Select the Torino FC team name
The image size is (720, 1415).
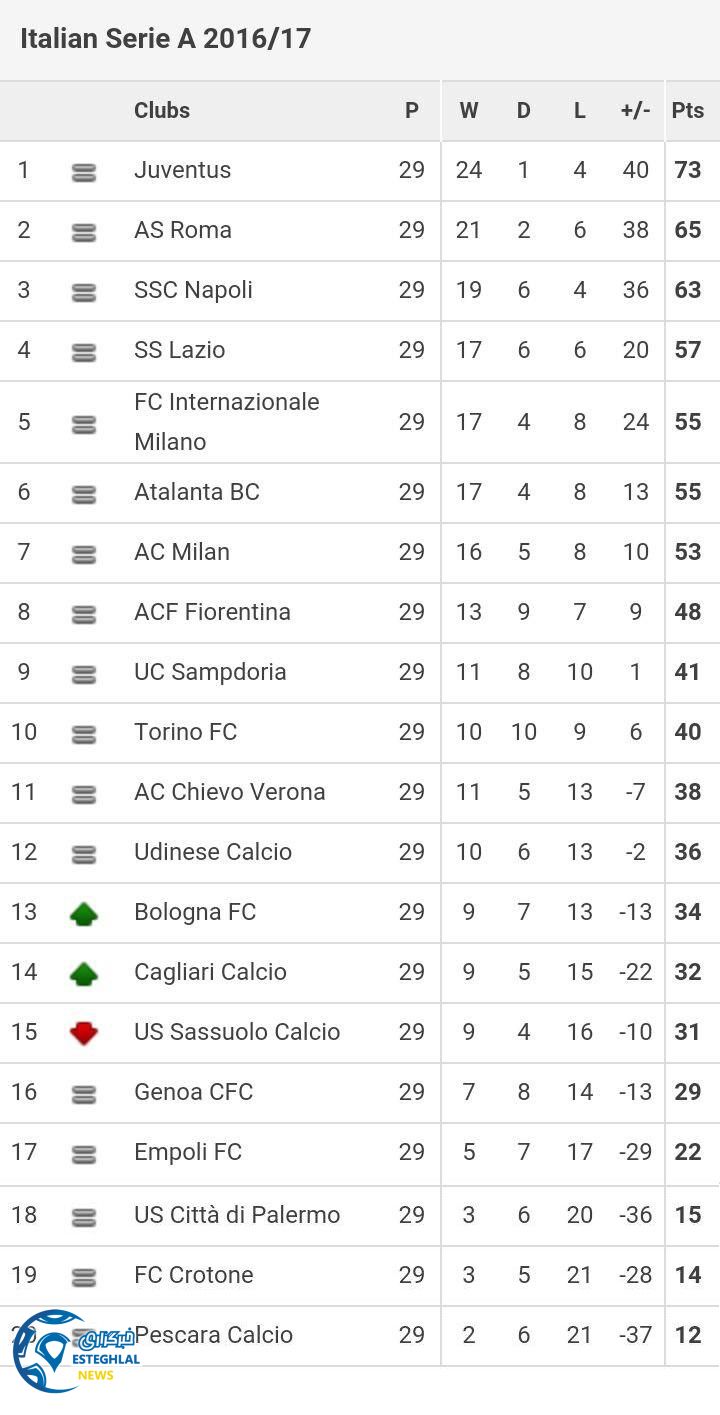coord(185,732)
